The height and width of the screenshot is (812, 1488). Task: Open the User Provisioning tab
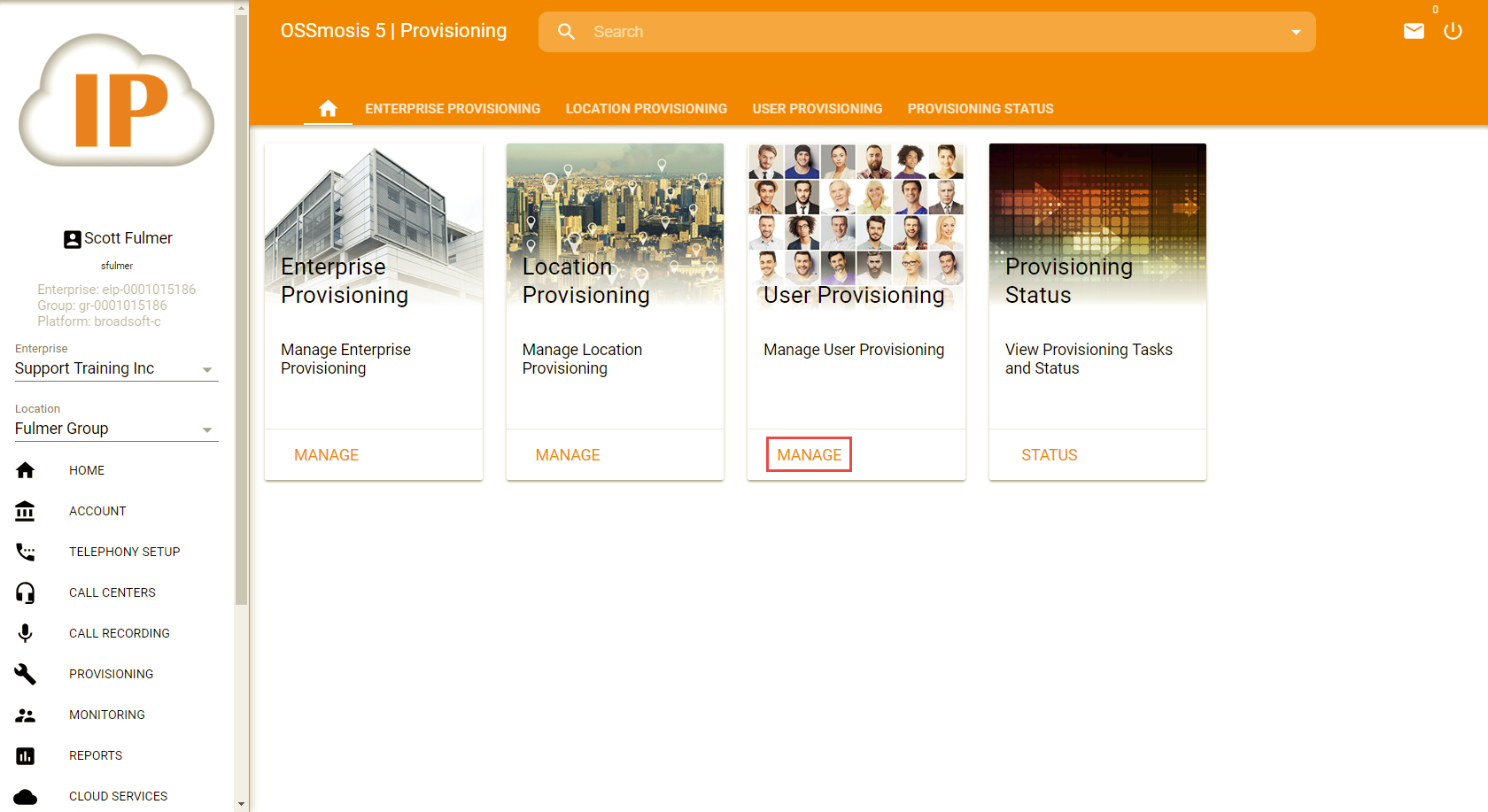pos(817,109)
